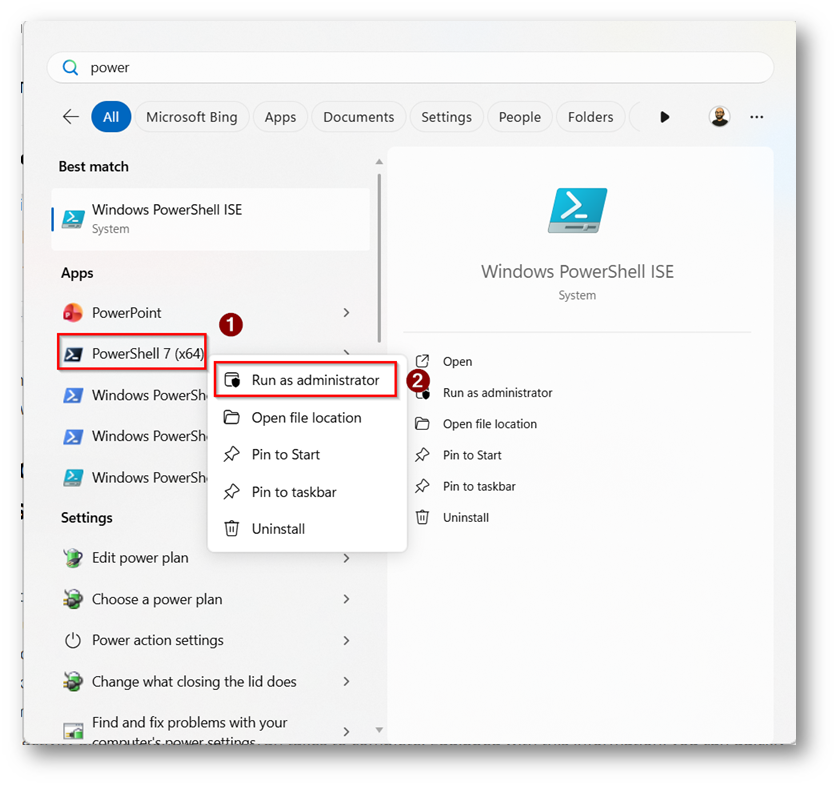Select PowerShell 7 (x64) result
The image size is (838, 787).
click(132, 353)
